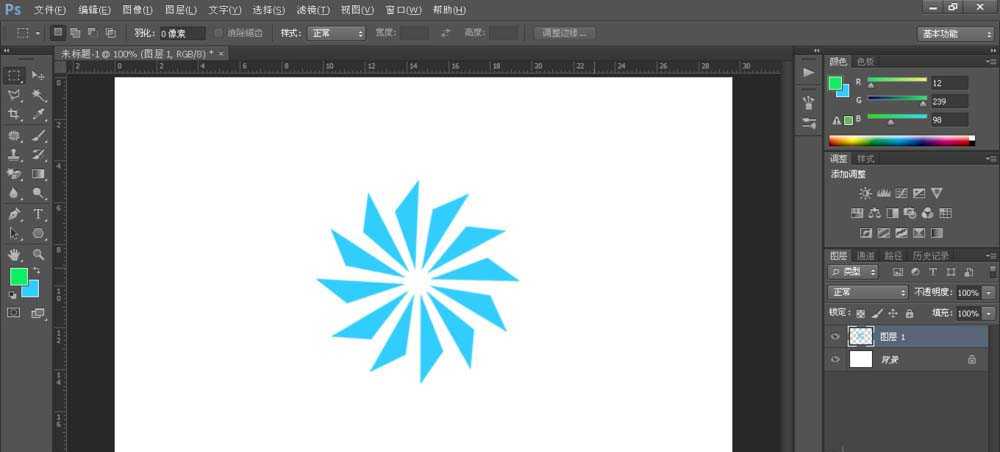1000x452 pixels.
Task: Select the Crop tool
Action: 14,116
